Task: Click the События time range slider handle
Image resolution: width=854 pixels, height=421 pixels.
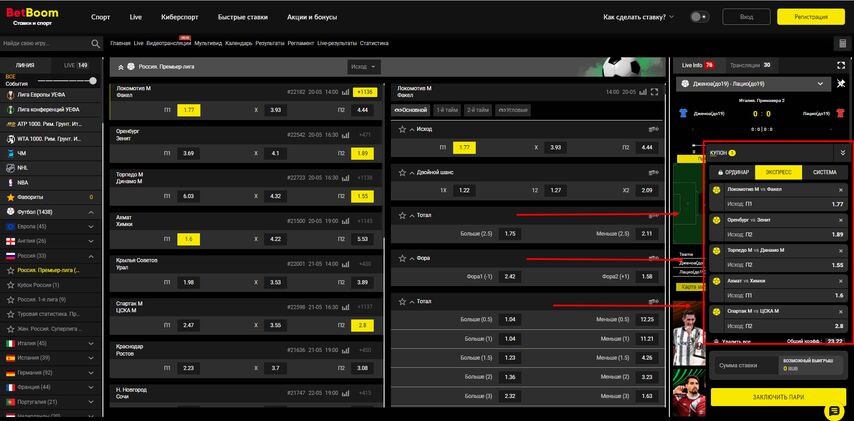Action: pyautogui.click(x=93, y=81)
